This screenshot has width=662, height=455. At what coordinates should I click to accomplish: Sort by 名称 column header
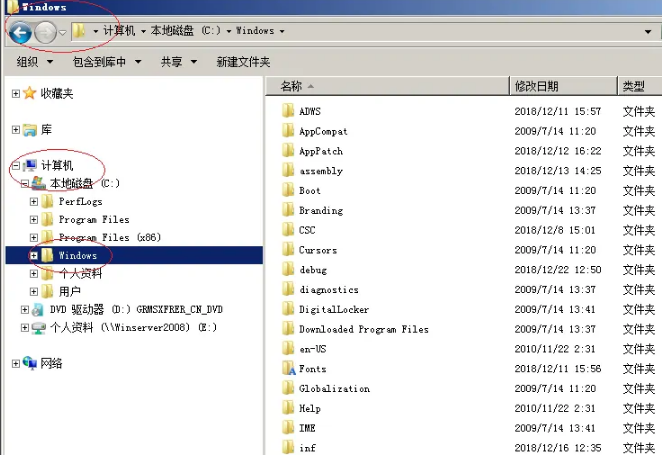pos(387,86)
